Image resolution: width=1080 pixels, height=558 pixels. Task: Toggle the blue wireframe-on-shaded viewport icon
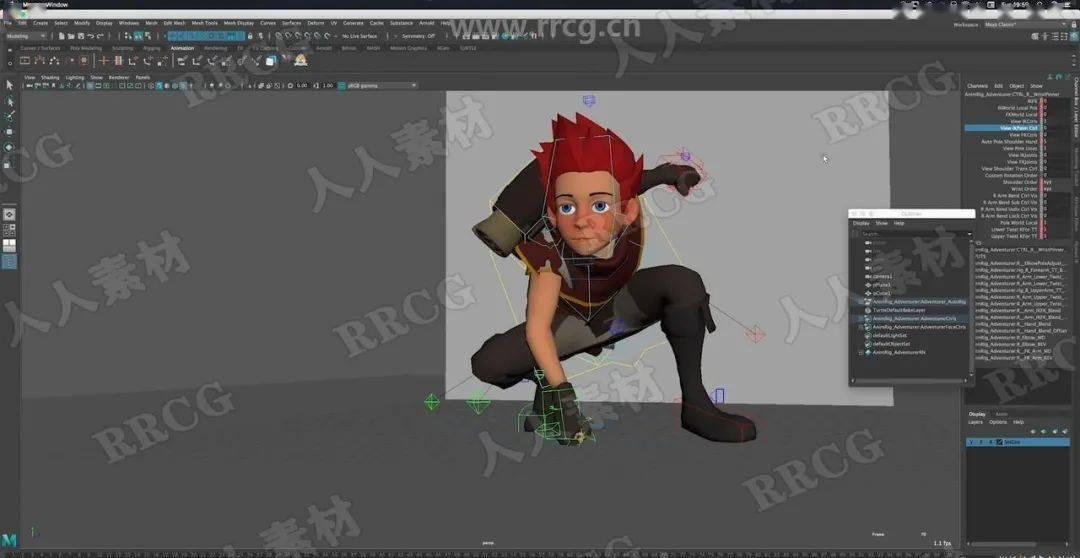tap(159, 85)
